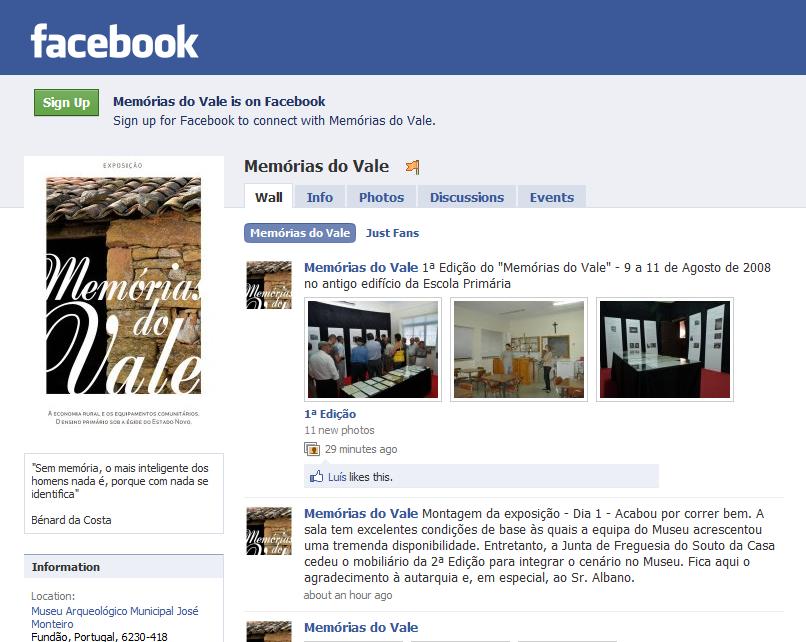Open page avatar on Montagem post

pyautogui.click(x=269, y=531)
